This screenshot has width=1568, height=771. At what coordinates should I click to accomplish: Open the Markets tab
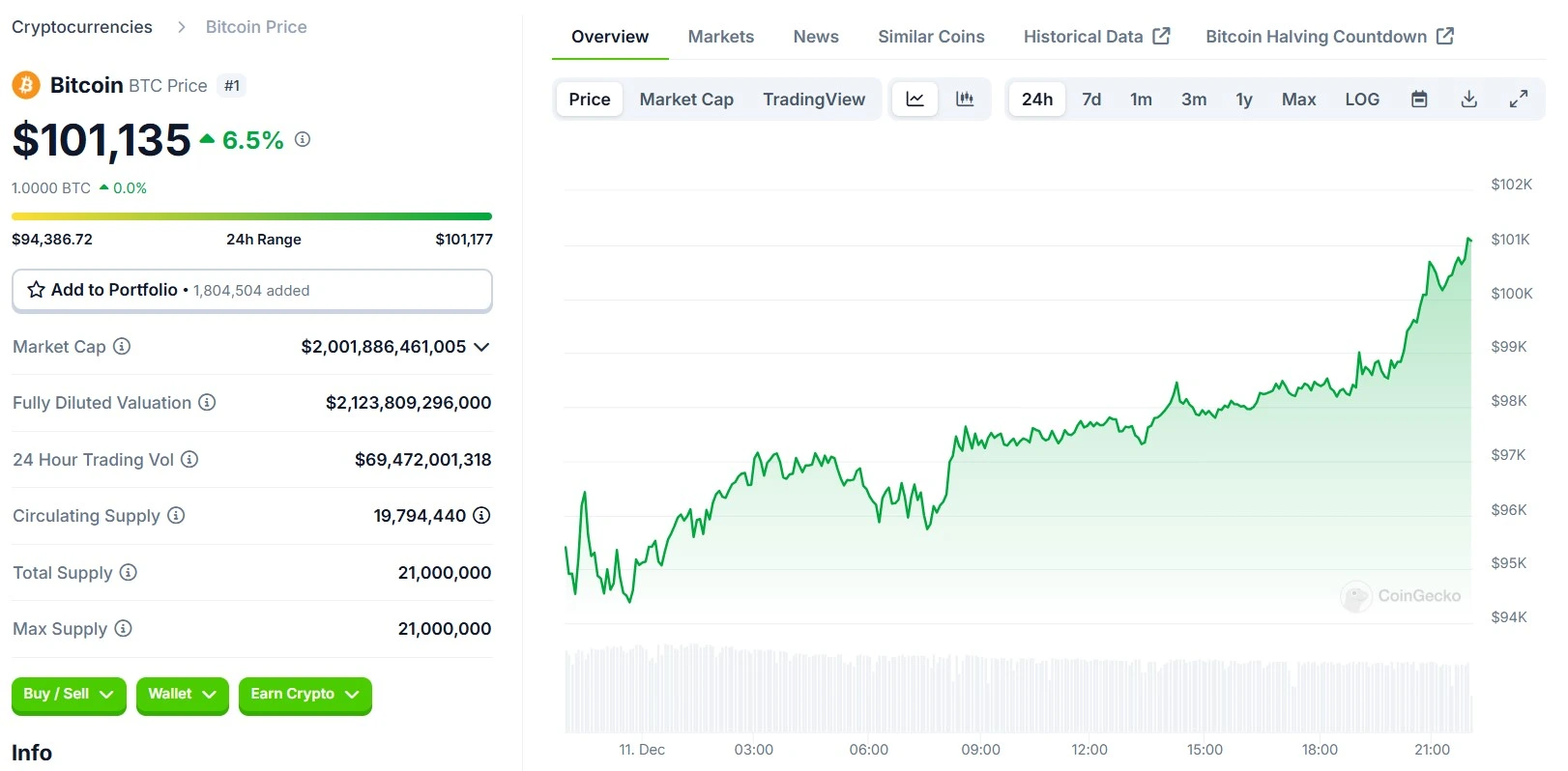[x=720, y=37]
